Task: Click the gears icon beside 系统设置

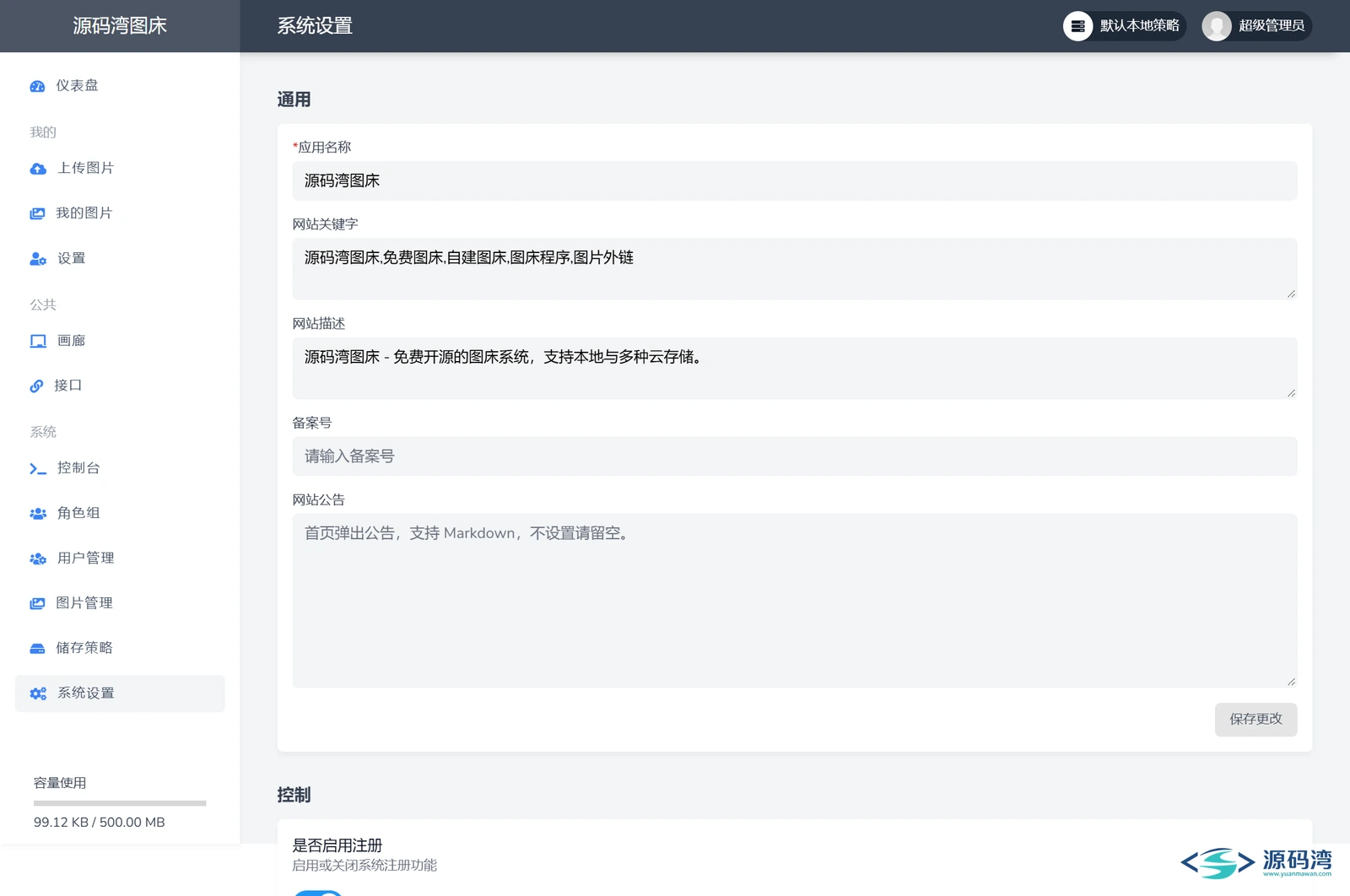Action: [x=38, y=694]
